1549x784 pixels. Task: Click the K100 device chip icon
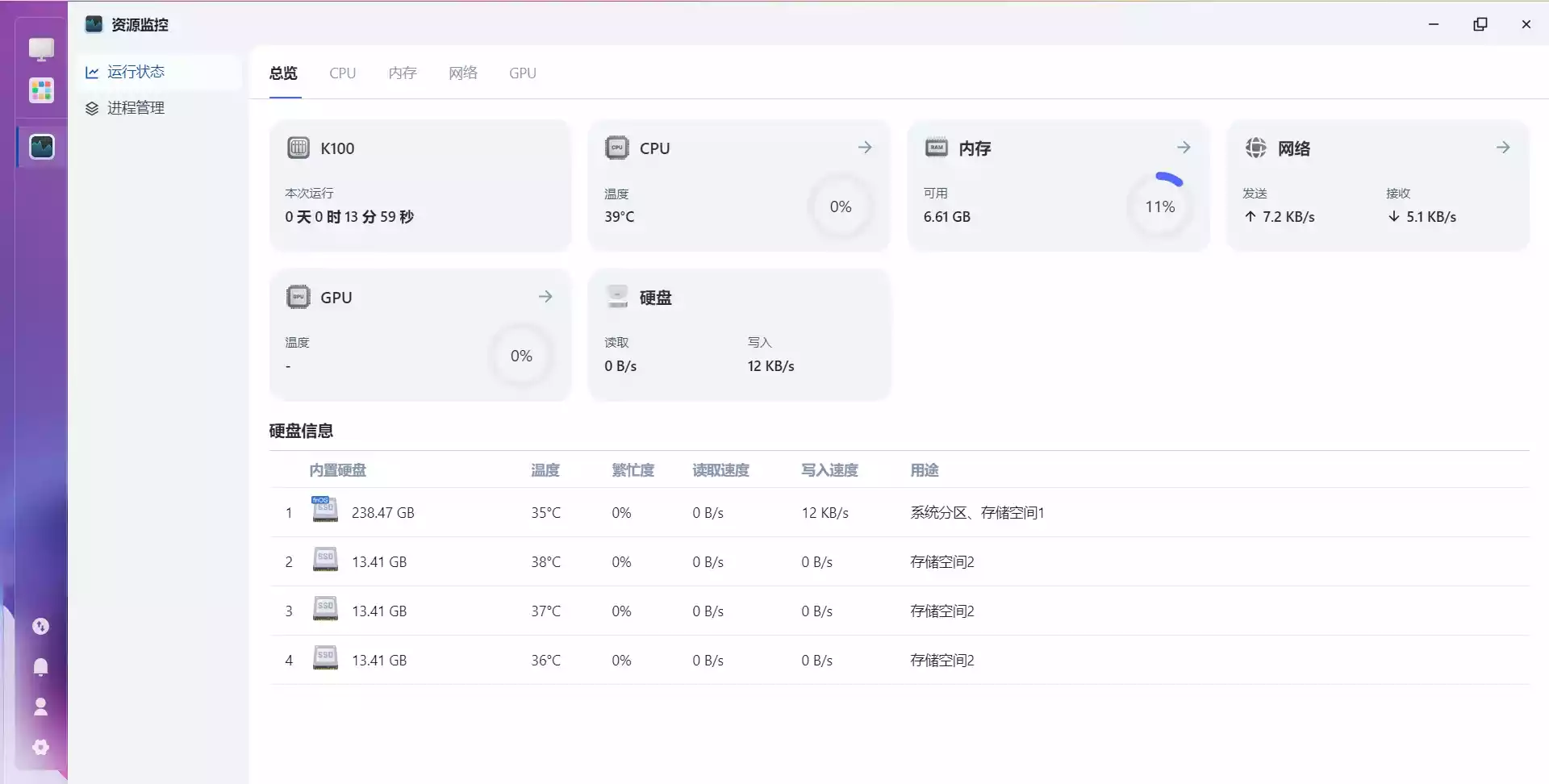point(299,148)
